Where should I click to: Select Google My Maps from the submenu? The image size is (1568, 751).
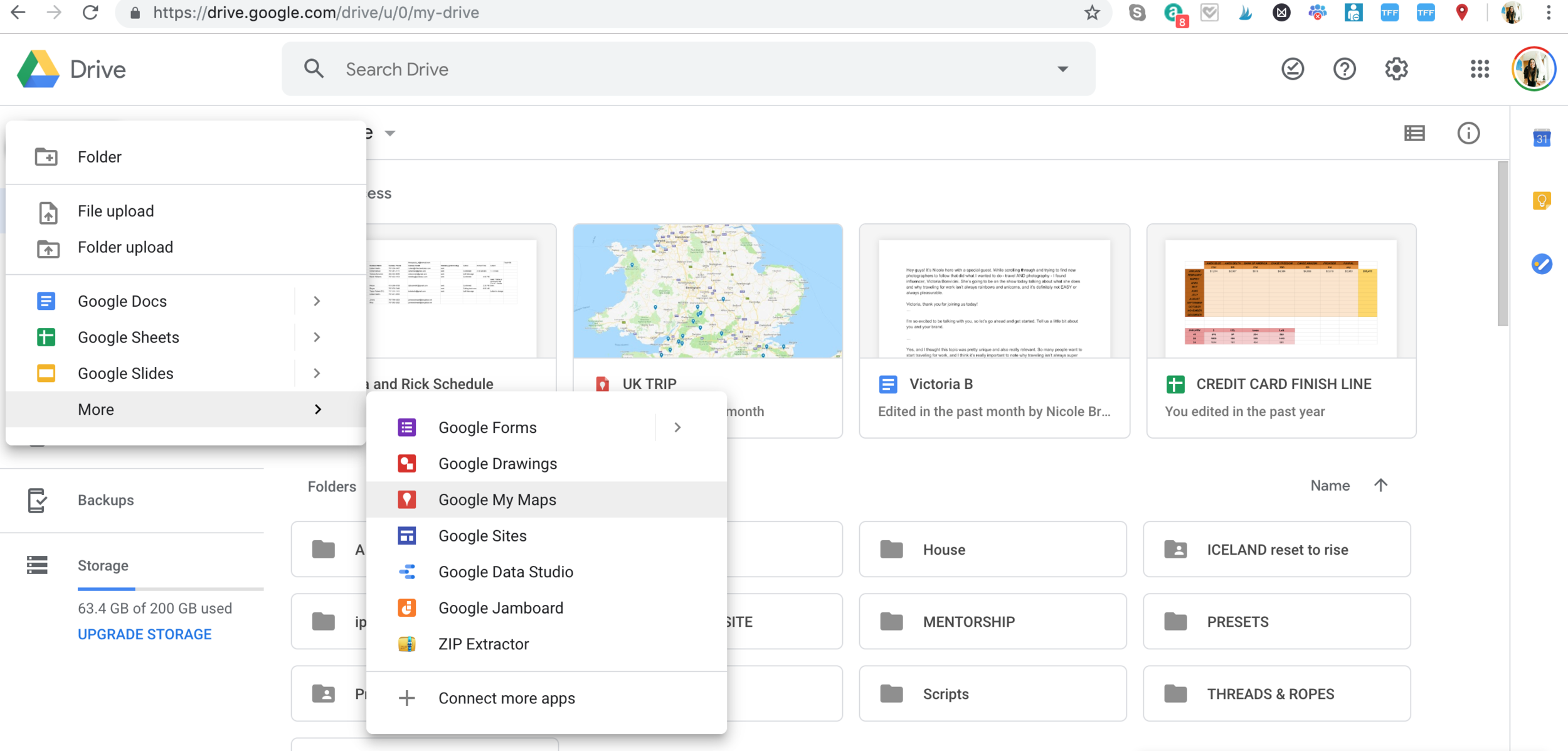(546, 499)
